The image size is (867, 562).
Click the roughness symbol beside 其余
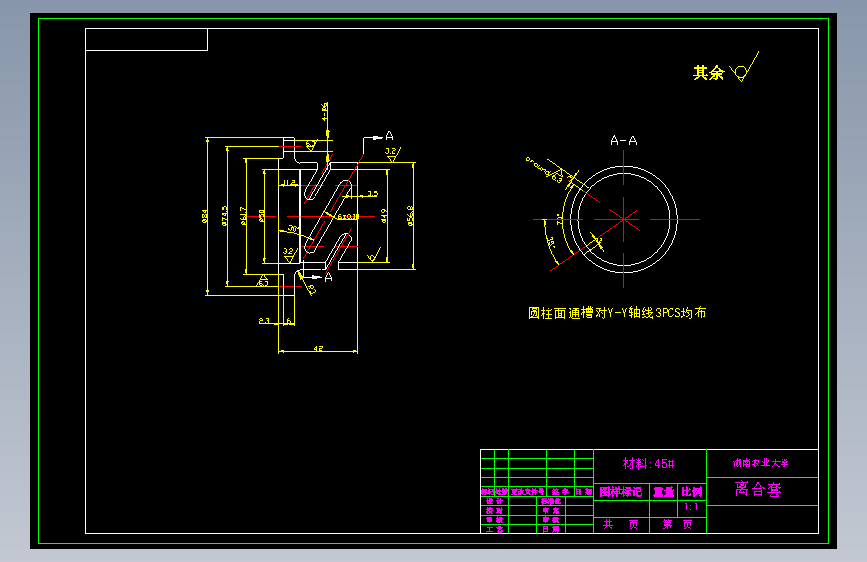(x=744, y=67)
